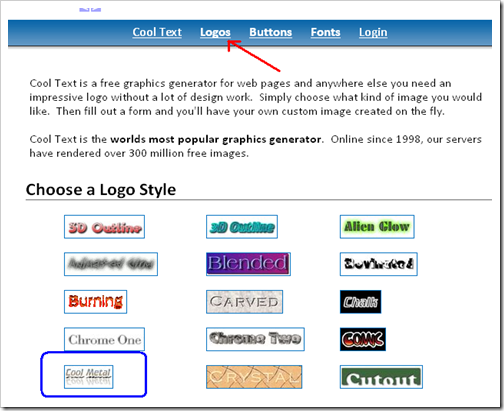This screenshot has height=411, width=504.
Task: Select the Chrome Two logo style
Action: [x=255, y=339]
